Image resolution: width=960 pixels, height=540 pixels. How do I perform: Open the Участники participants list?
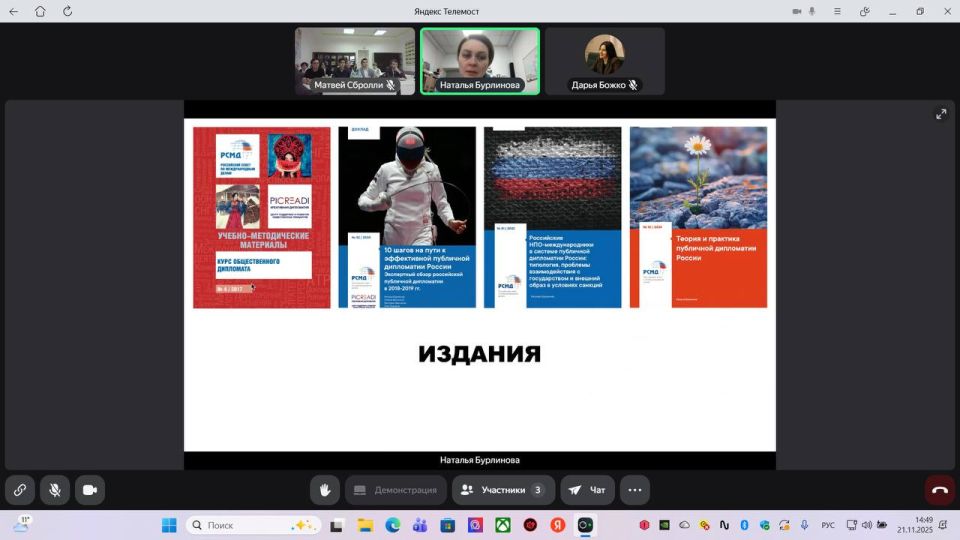(x=503, y=490)
